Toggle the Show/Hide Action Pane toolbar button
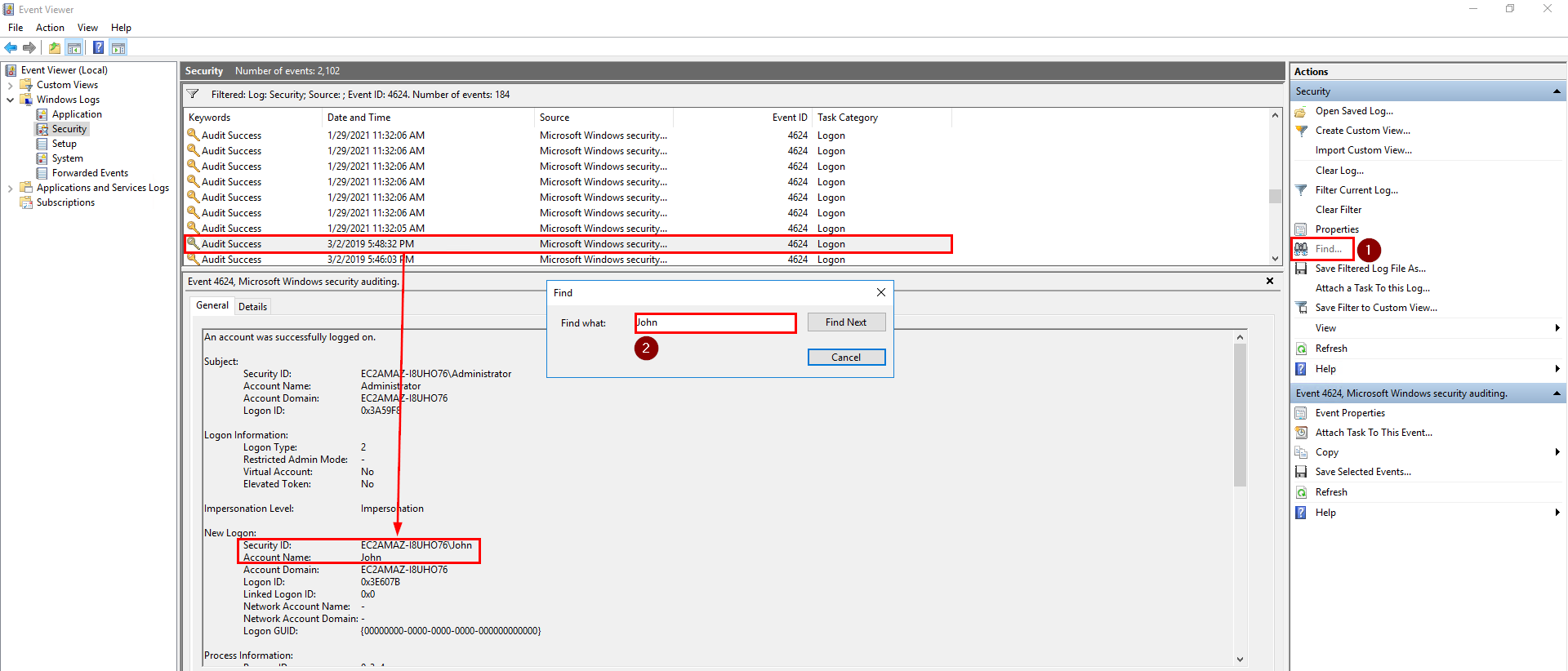This screenshot has width=1568, height=671. (118, 47)
